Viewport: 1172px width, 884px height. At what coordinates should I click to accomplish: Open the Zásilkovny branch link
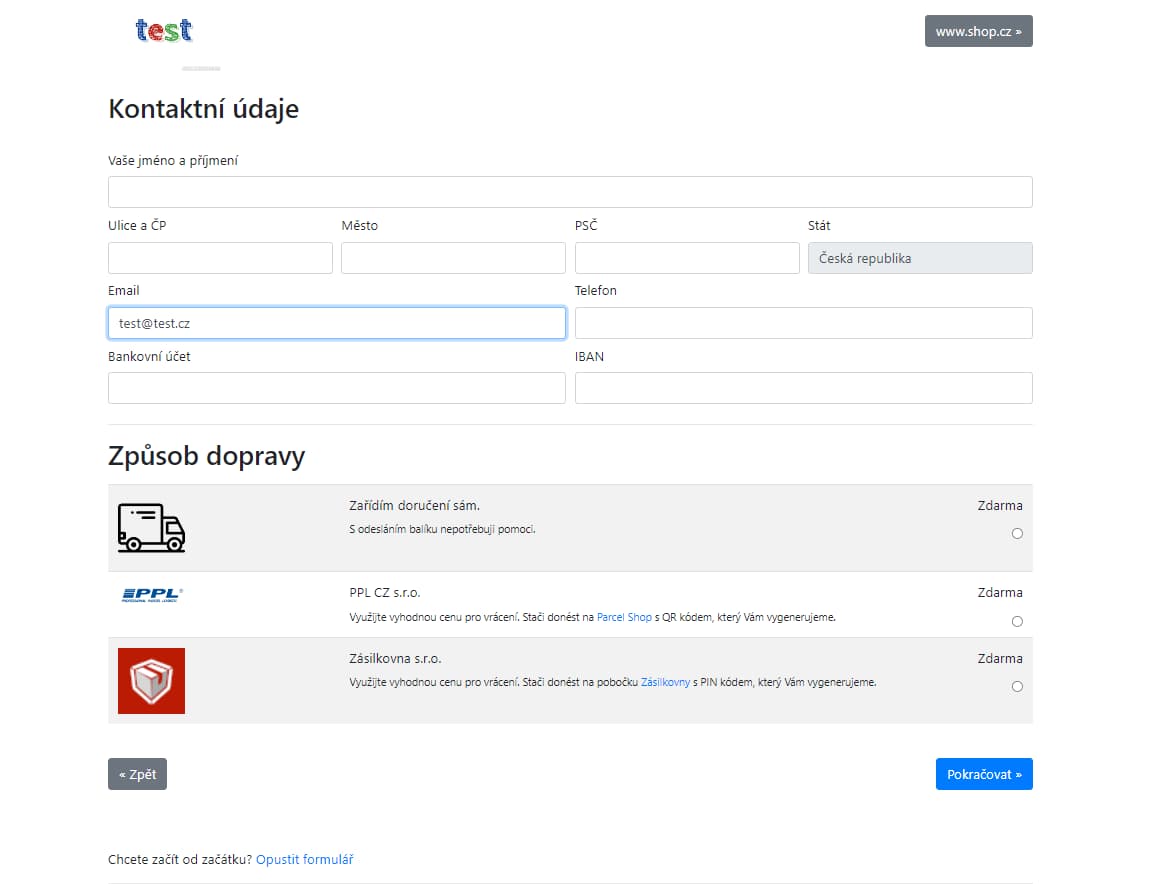pyautogui.click(x=665, y=682)
